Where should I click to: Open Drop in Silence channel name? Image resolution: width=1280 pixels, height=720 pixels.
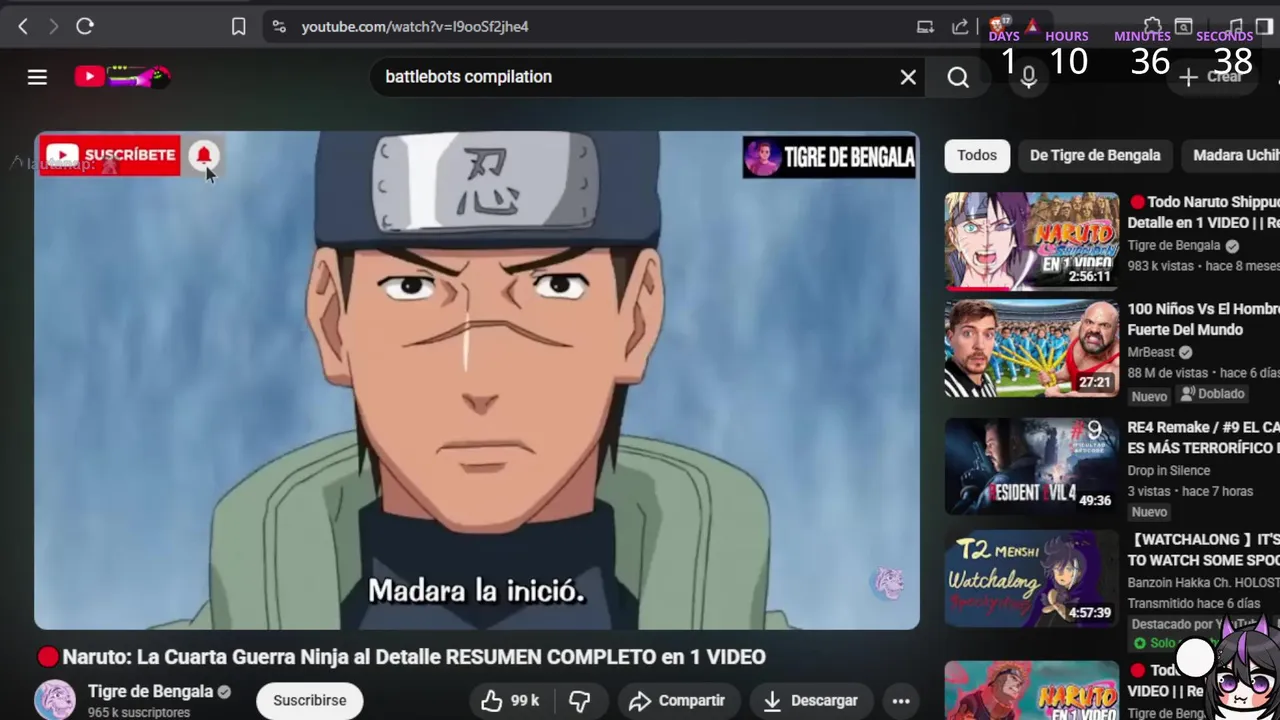pyautogui.click(x=1169, y=470)
